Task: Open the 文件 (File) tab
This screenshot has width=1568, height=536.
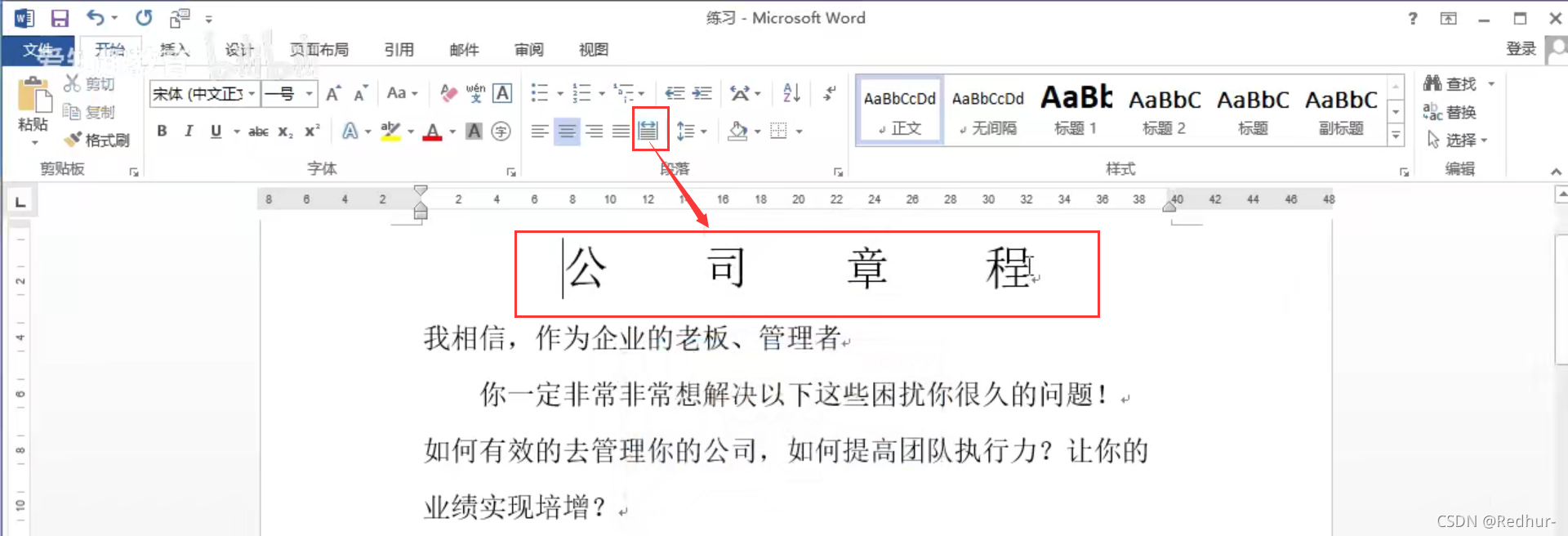Action: 38,50
